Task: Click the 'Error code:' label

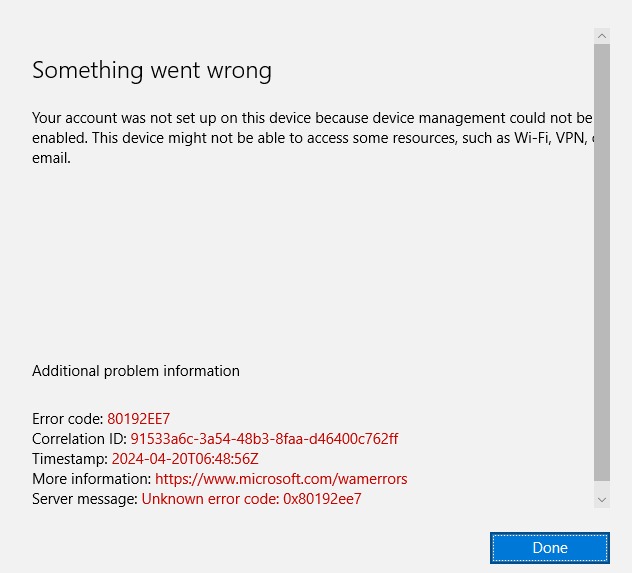Action: [68, 419]
